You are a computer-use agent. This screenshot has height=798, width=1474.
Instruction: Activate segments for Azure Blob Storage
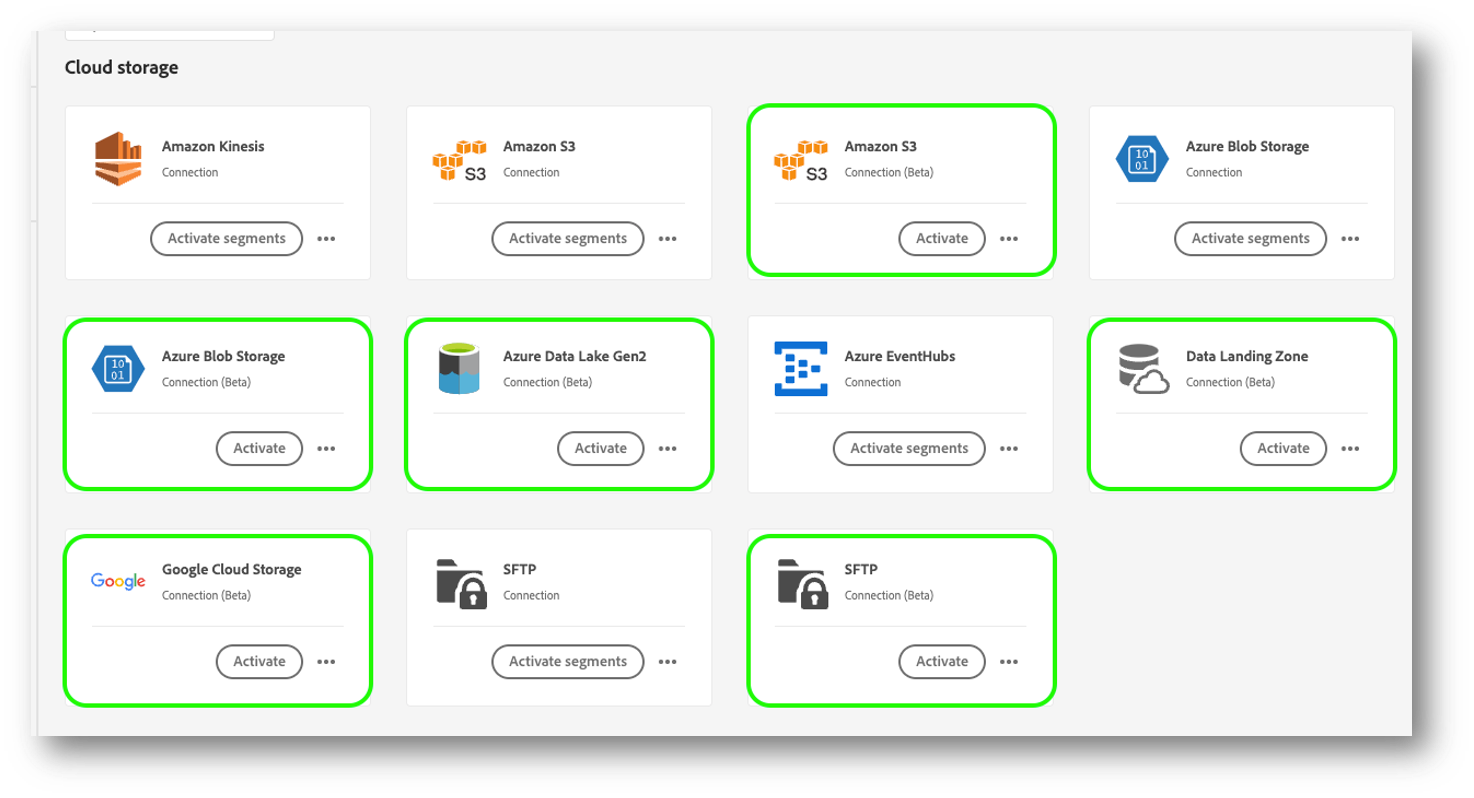(1251, 239)
